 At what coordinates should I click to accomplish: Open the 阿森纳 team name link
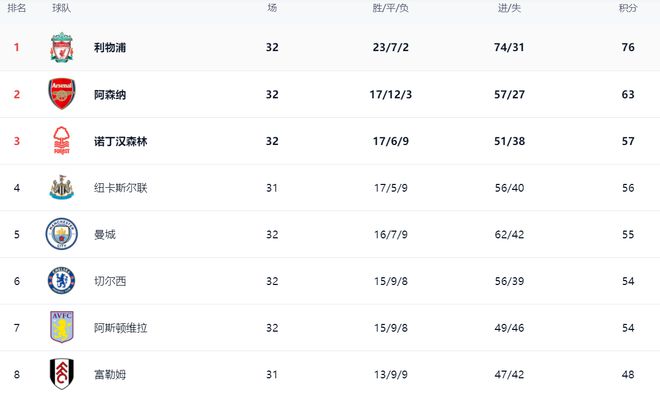110,95
